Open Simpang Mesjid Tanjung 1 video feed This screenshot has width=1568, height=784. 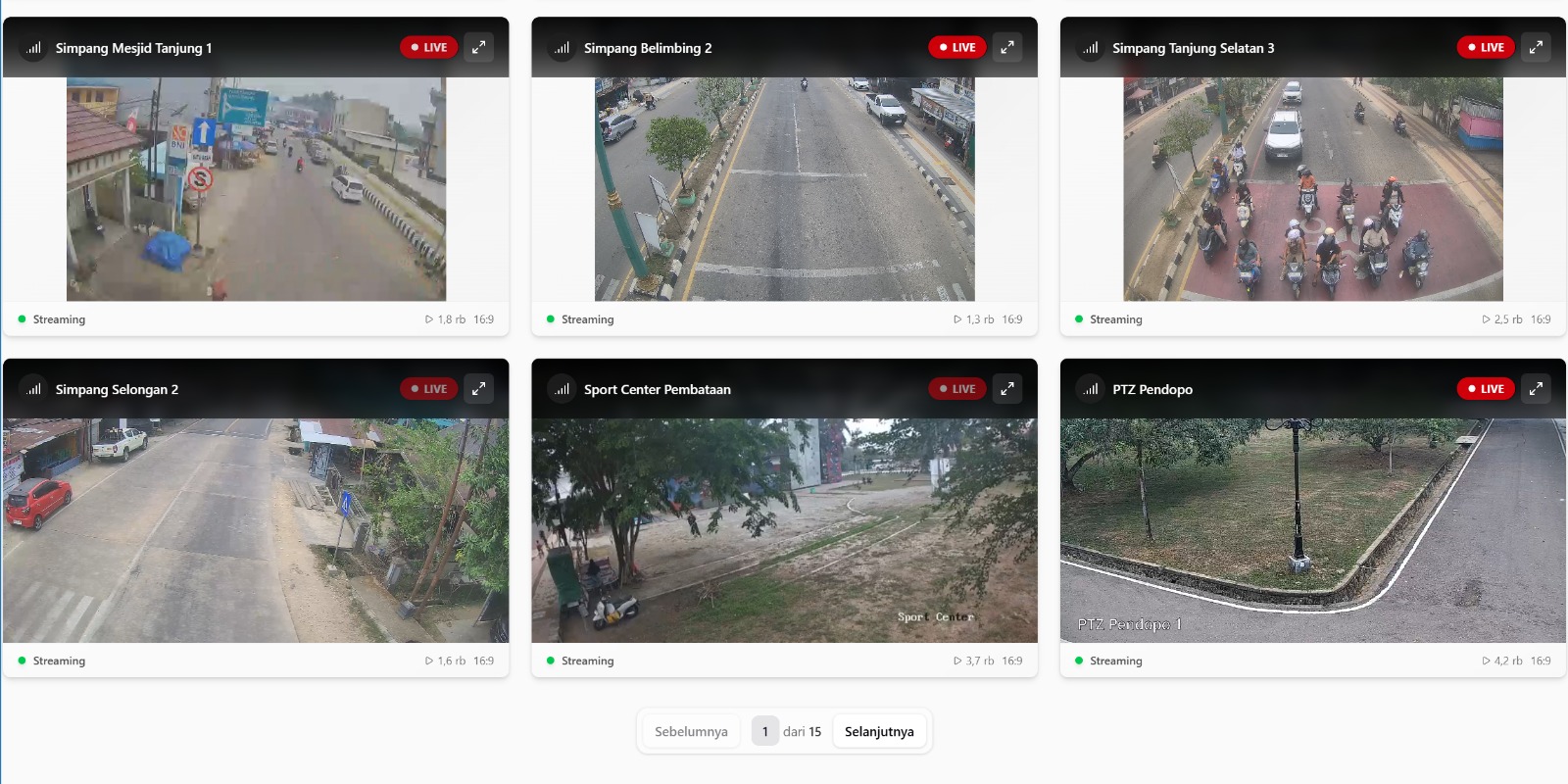(x=256, y=189)
